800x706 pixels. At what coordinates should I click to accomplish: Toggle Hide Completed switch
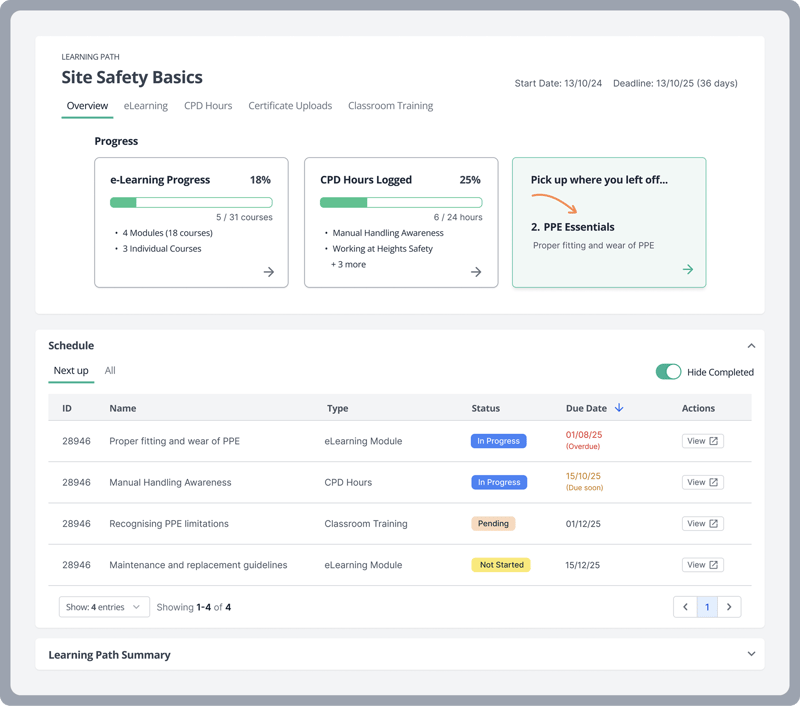click(x=668, y=372)
